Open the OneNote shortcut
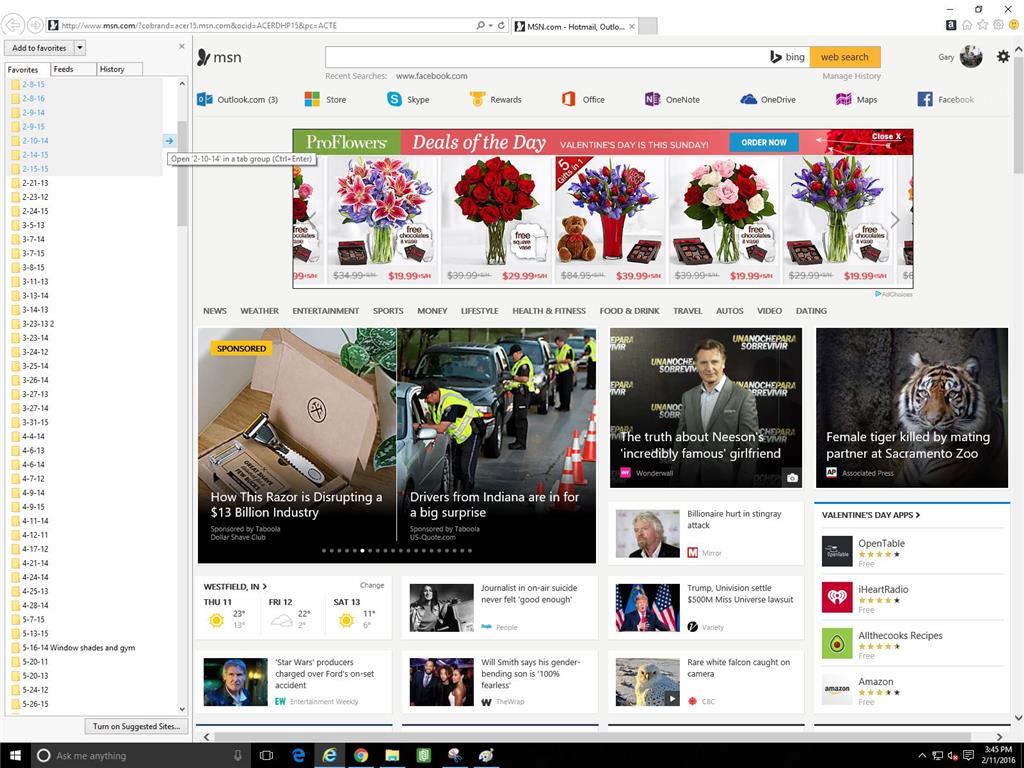The height and width of the screenshot is (768, 1024). pyautogui.click(x=672, y=99)
